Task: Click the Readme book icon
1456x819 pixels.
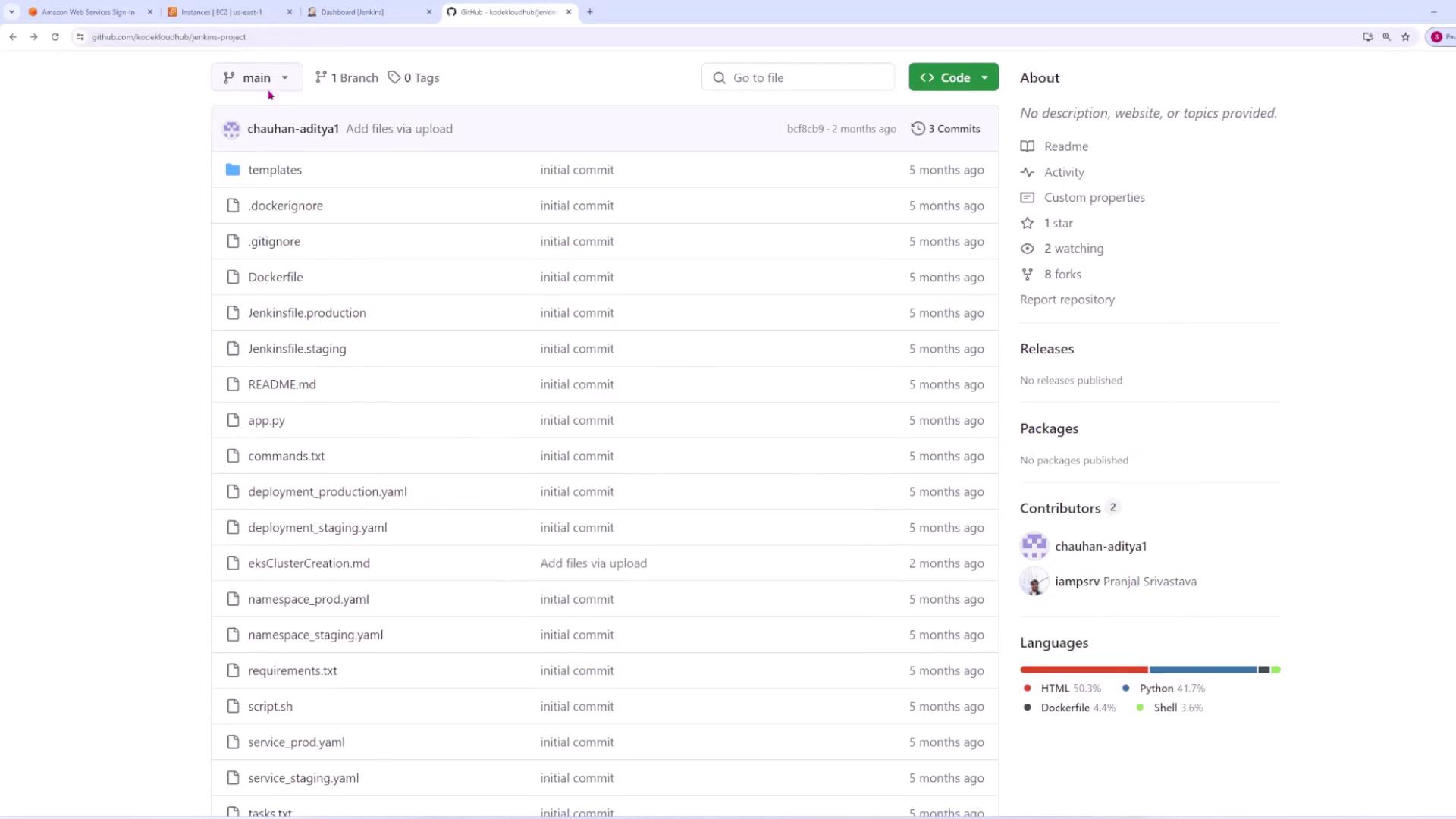Action: [x=1027, y=146]
